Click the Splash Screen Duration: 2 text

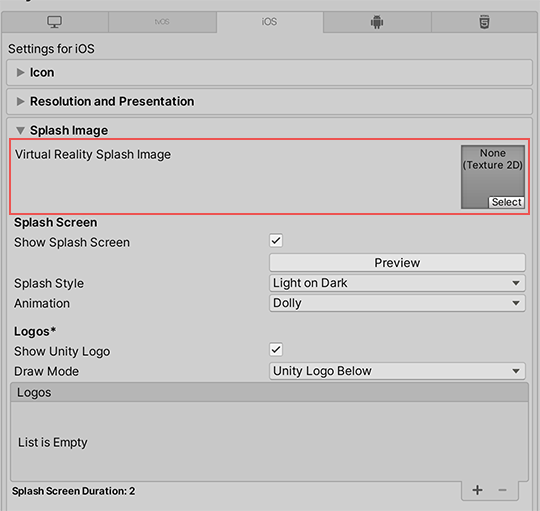click(x=73, y=491)
